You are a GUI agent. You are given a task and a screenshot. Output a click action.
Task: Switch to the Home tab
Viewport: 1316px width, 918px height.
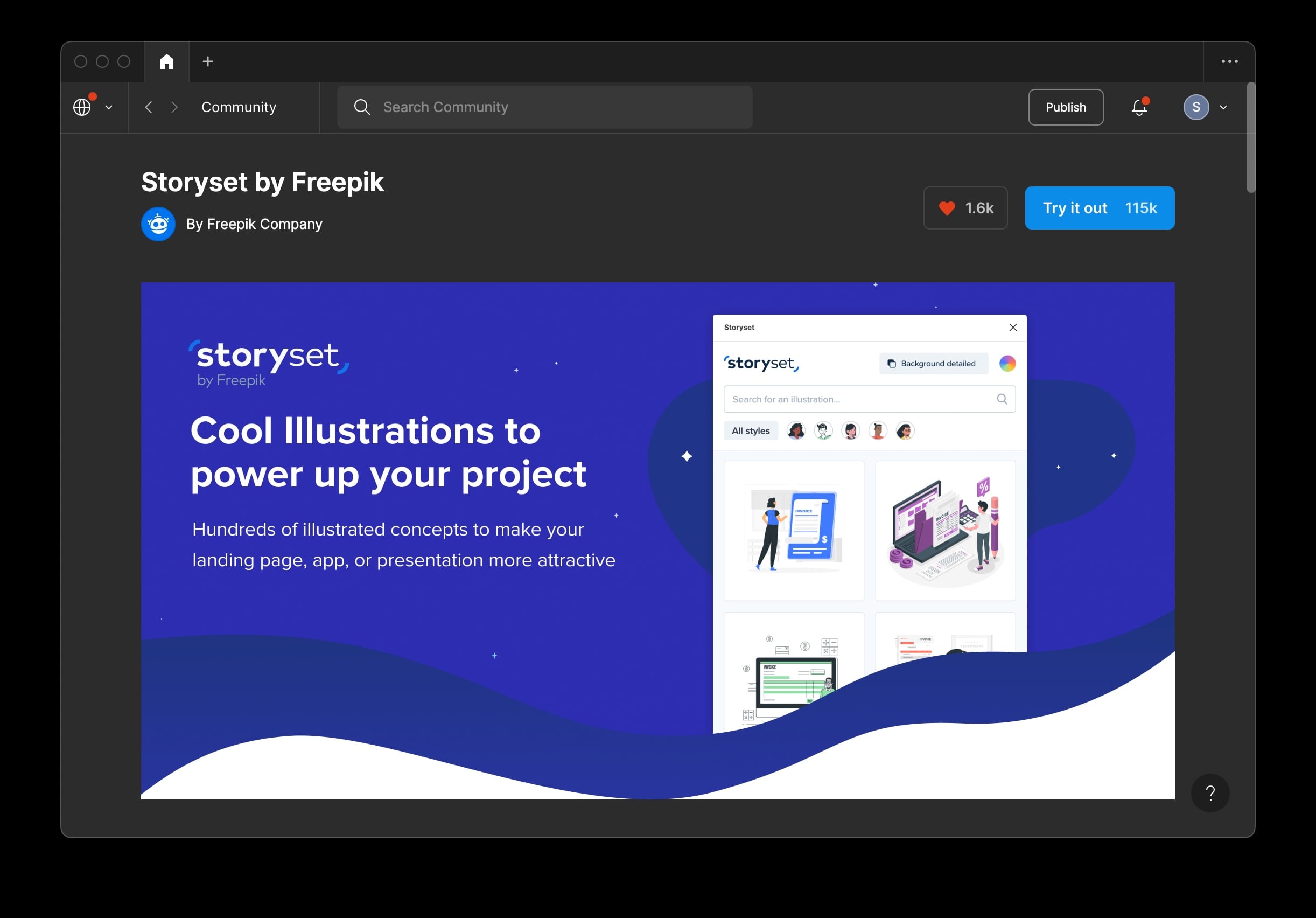(167, 61)
